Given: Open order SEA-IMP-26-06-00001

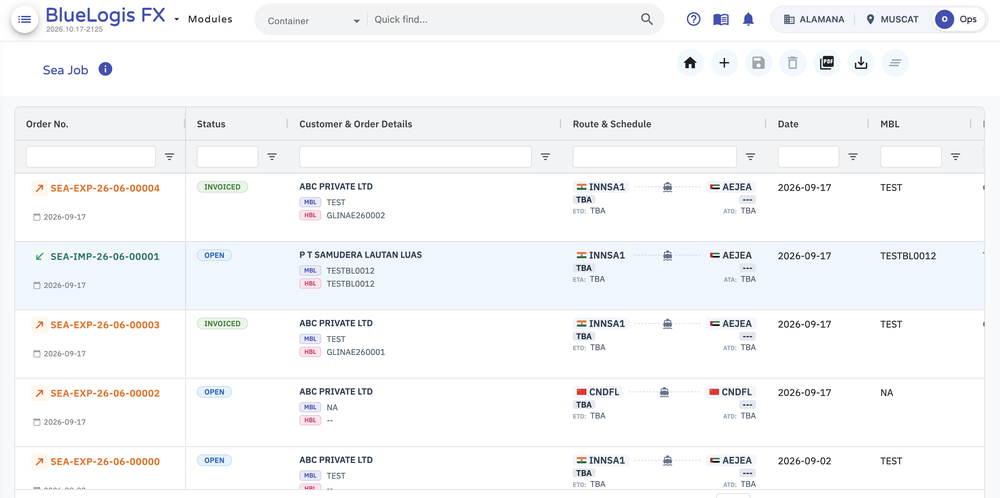Looking at the screenshot, I should 105,257.
